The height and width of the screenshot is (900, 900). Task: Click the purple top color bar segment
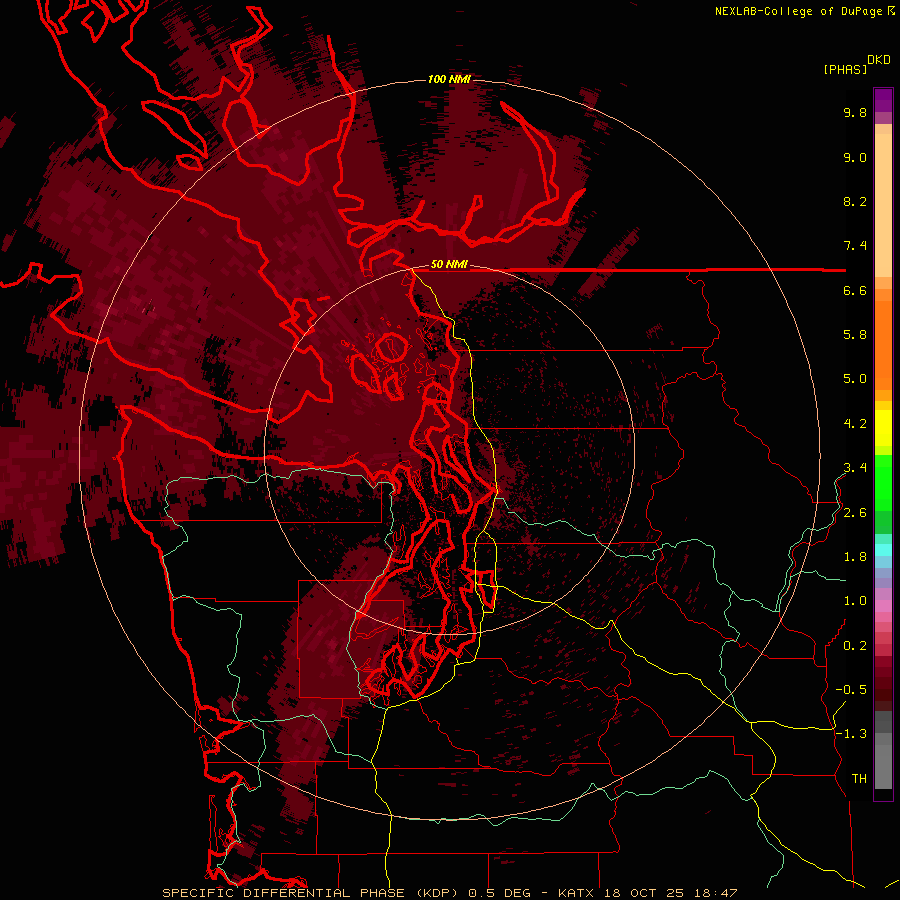coord(883,101)
